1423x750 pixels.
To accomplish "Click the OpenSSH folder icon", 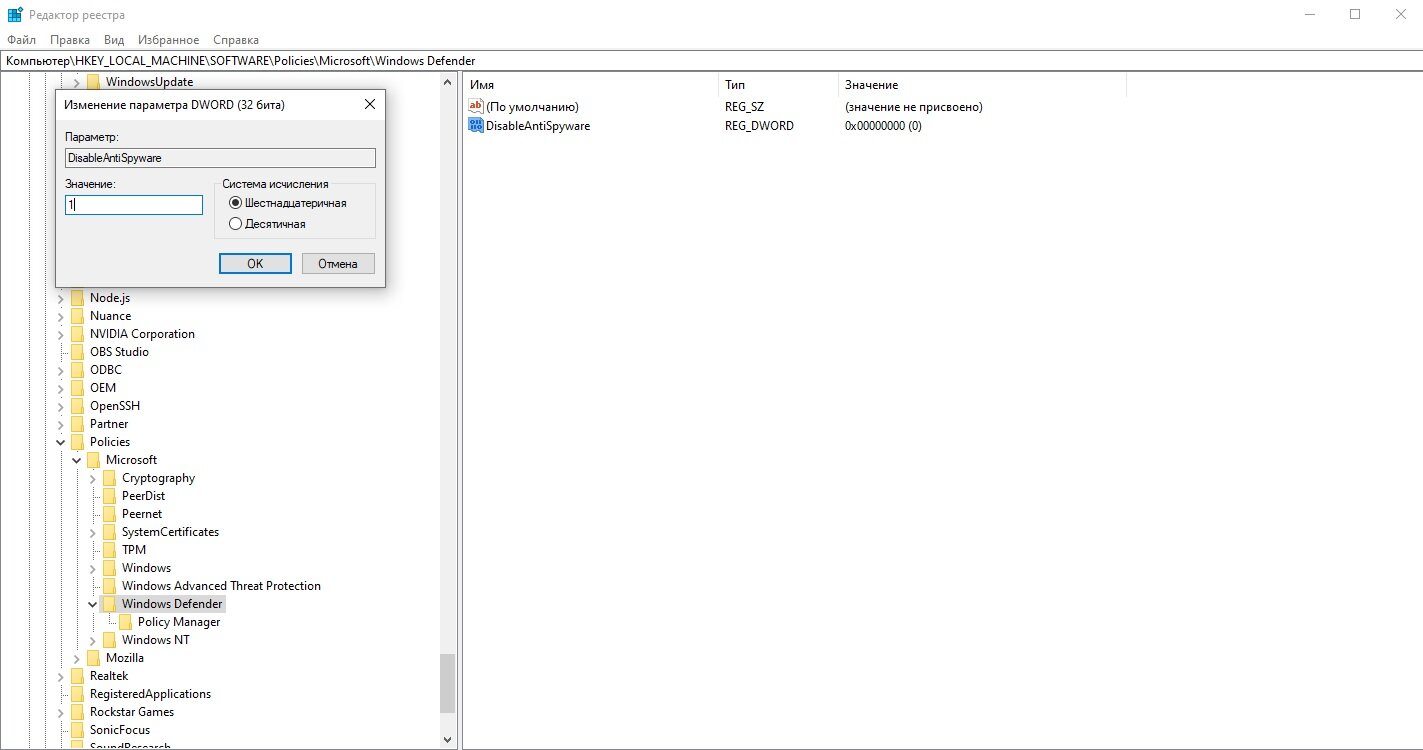I will click(x=78, y=406).
